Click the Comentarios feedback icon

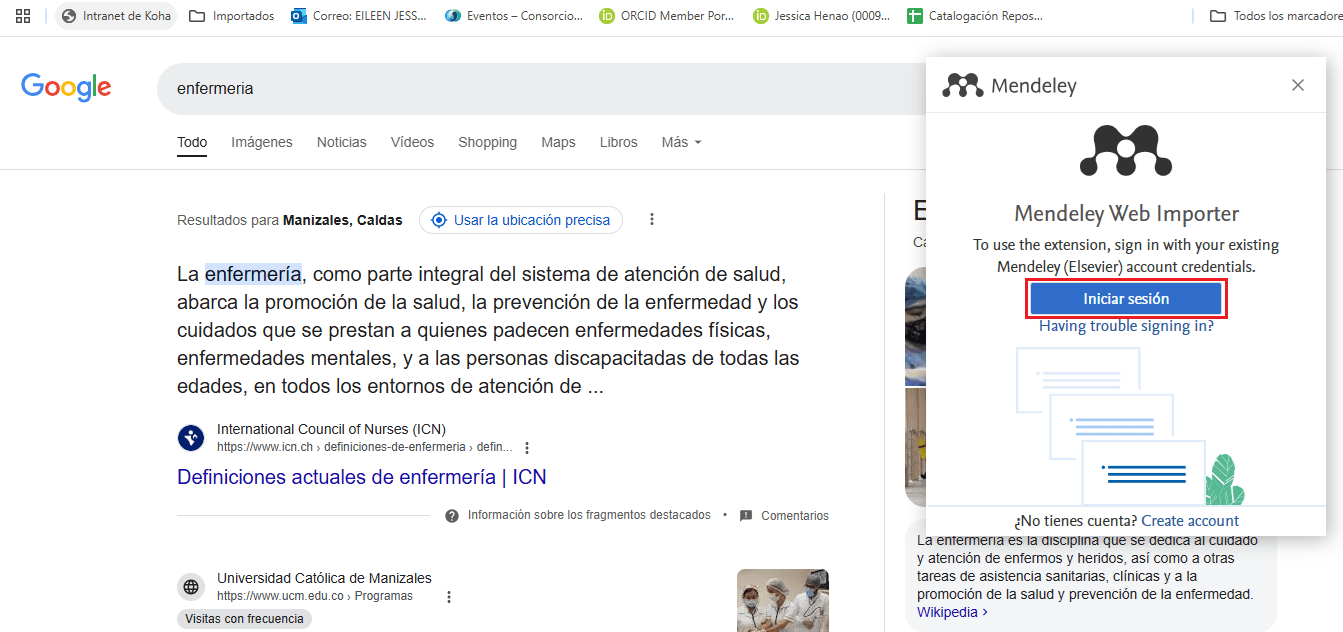tap(746, 516)
